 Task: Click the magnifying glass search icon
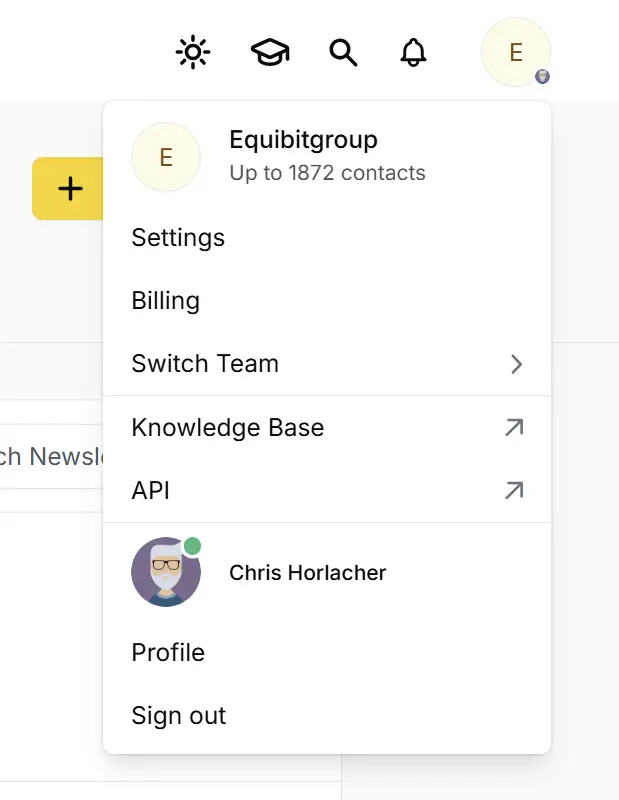[x=343, y=53]
